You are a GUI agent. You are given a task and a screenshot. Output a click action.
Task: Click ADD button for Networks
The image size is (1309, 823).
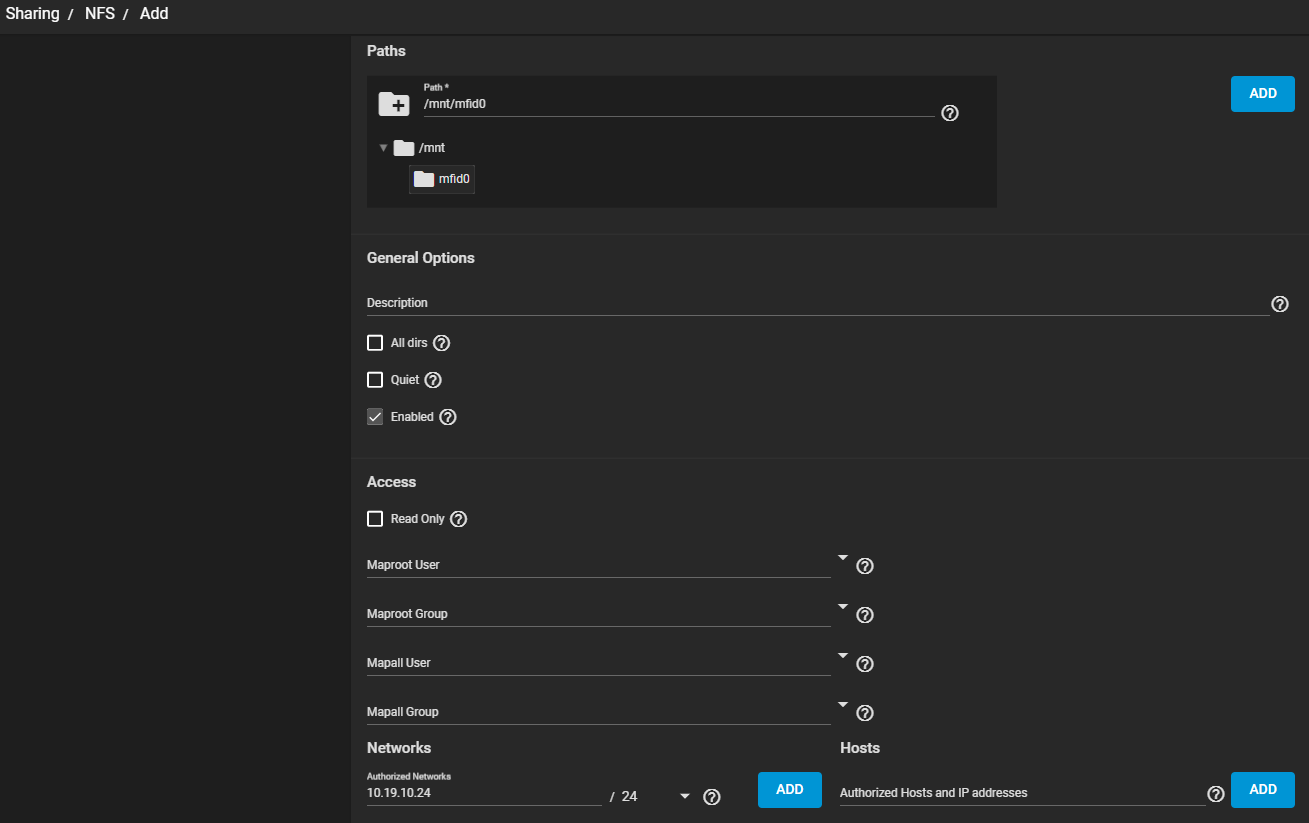790,789
